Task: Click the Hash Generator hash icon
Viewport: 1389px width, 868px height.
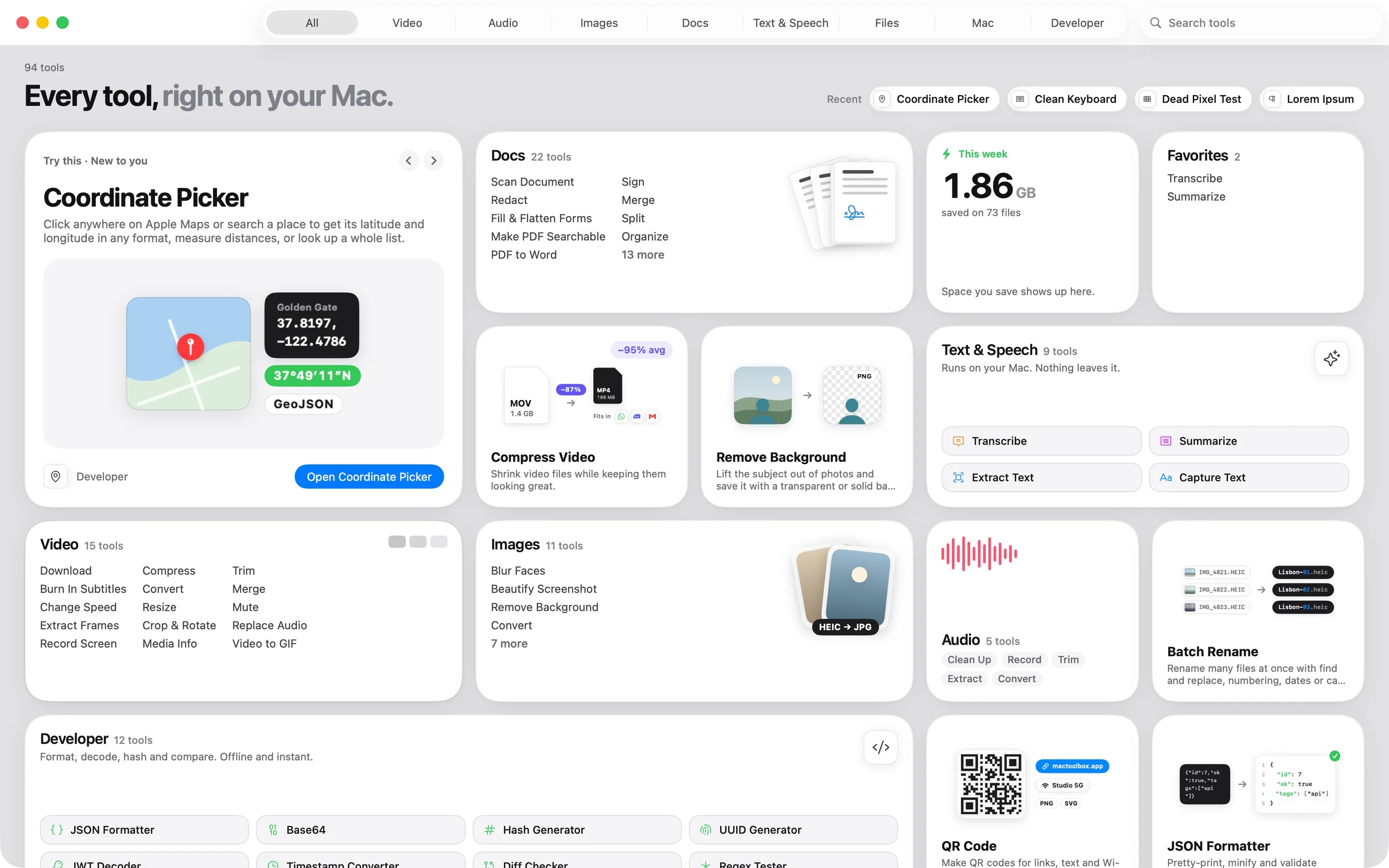Action: (489, 829)
